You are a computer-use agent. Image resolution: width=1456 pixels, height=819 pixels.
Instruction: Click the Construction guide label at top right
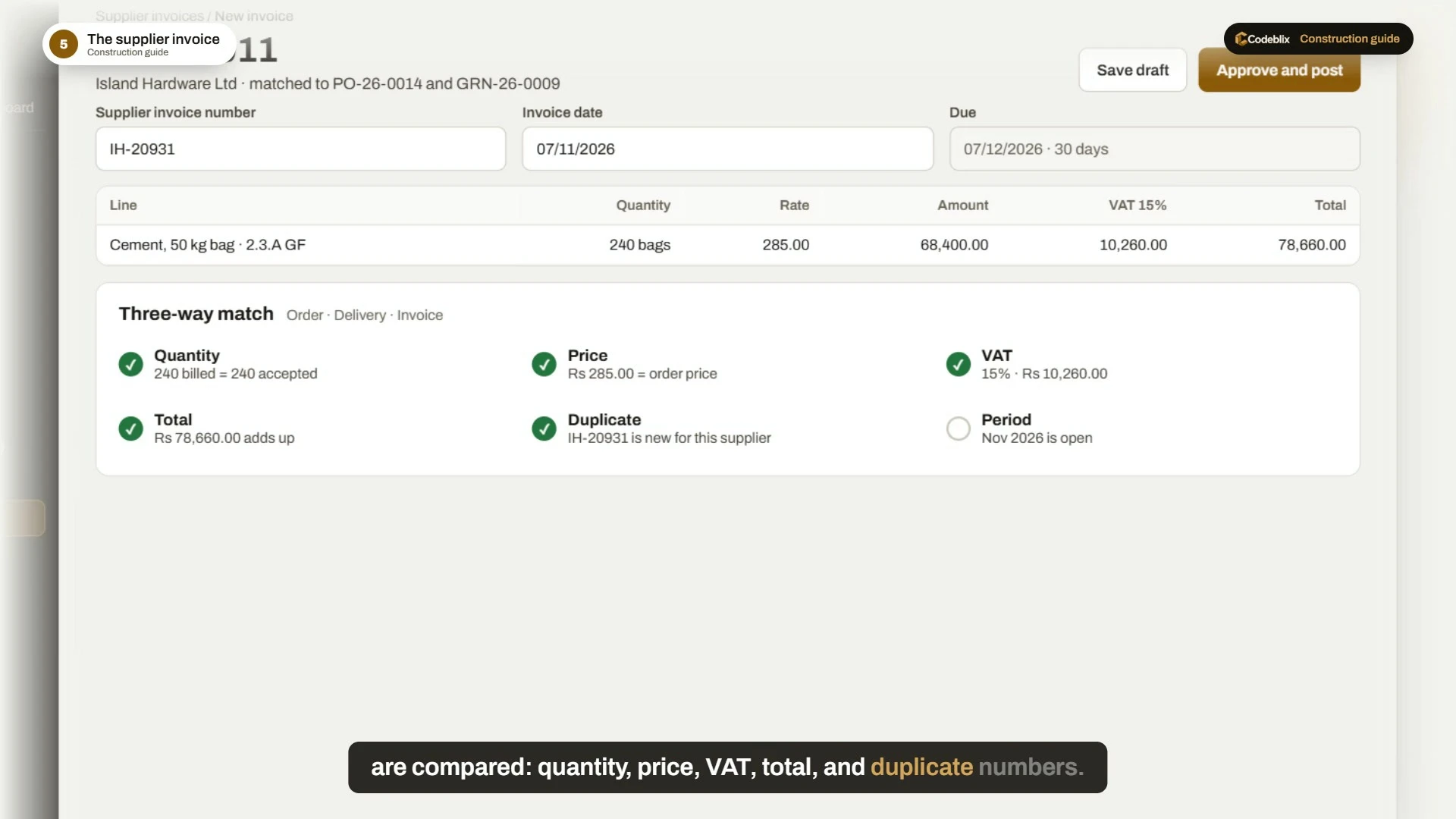pyautogui.click(x=1349, y=39)
